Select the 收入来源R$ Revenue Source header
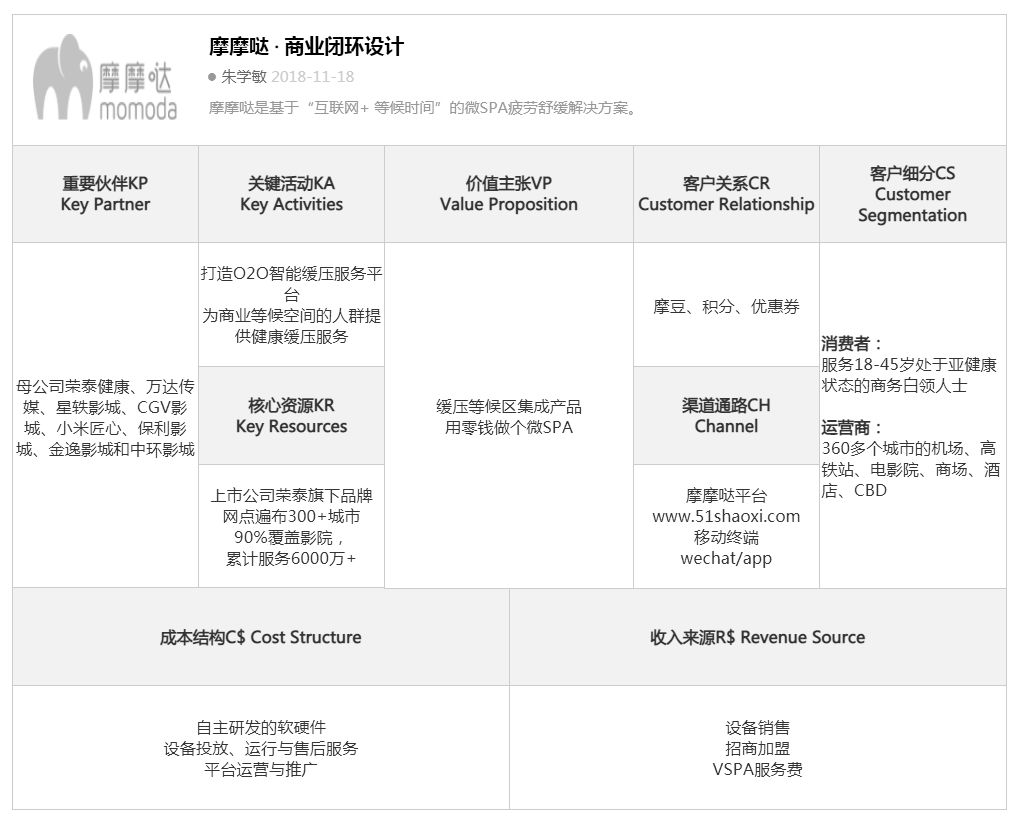This screenshot has height=822, width=1020. tap(758, 637)
